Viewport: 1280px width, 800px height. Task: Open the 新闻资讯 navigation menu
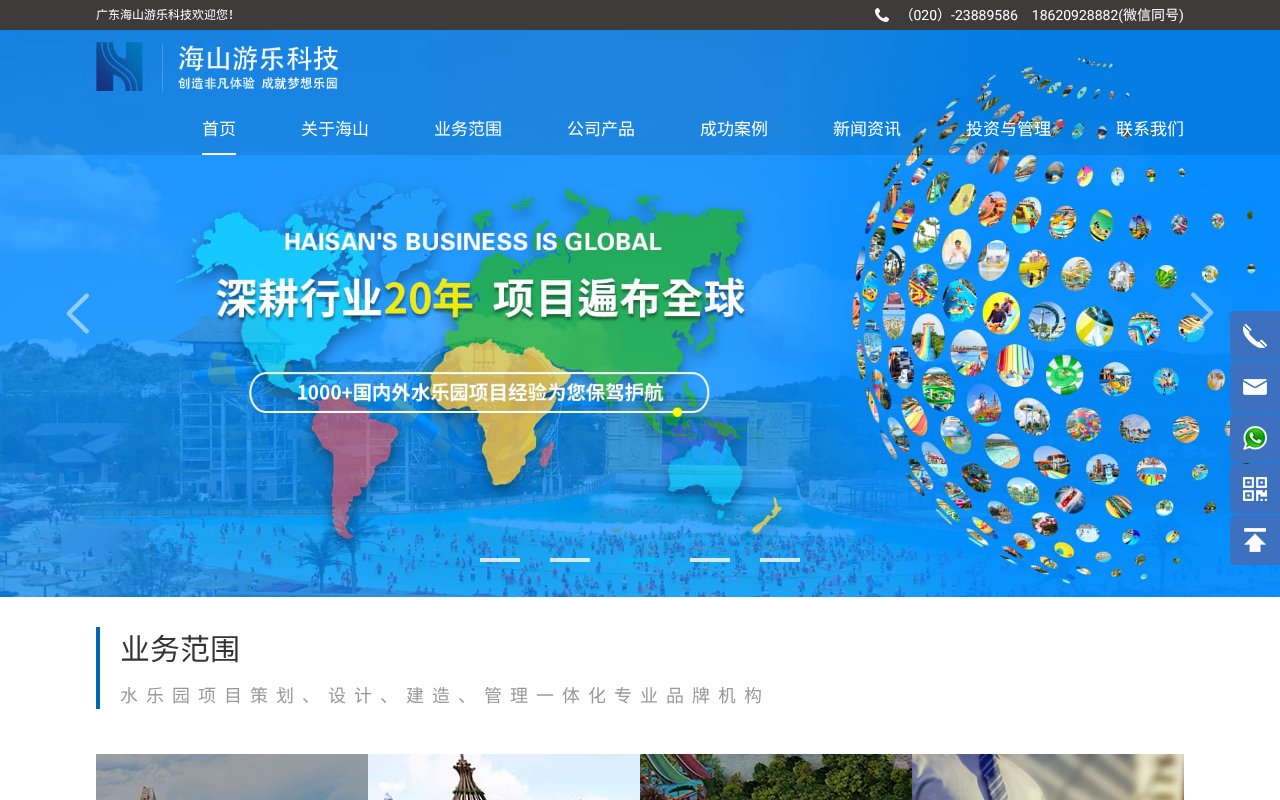(x=866, y=129)
